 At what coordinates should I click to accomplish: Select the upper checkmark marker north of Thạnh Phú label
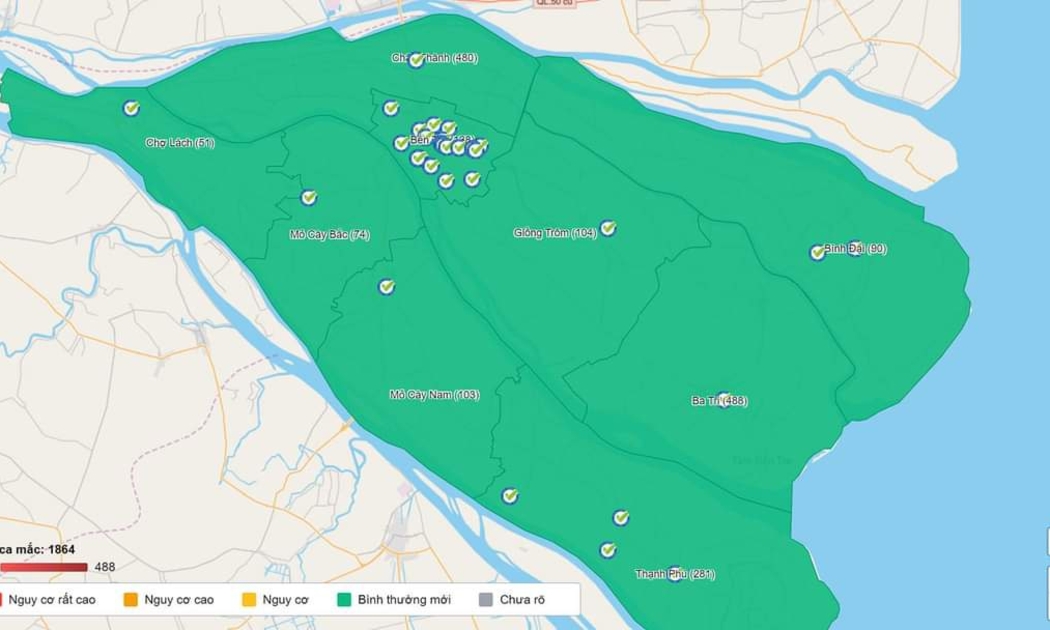[x=621, y=518]
